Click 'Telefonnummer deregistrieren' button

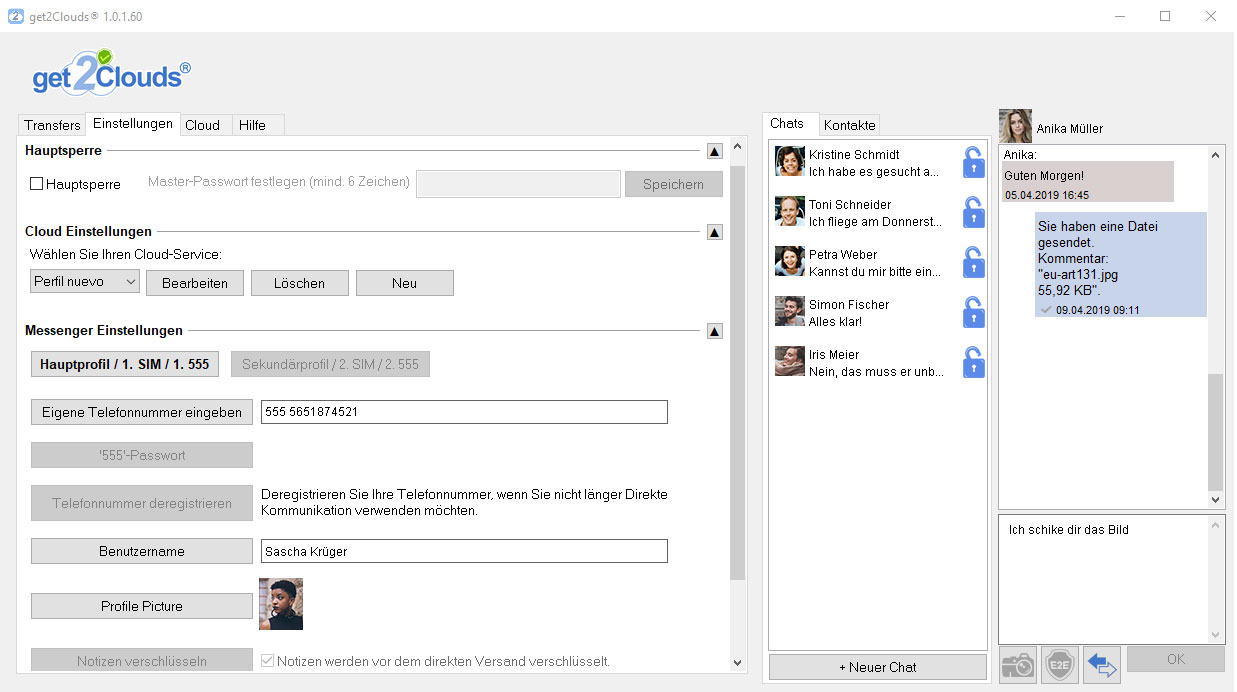pos(142,503)
